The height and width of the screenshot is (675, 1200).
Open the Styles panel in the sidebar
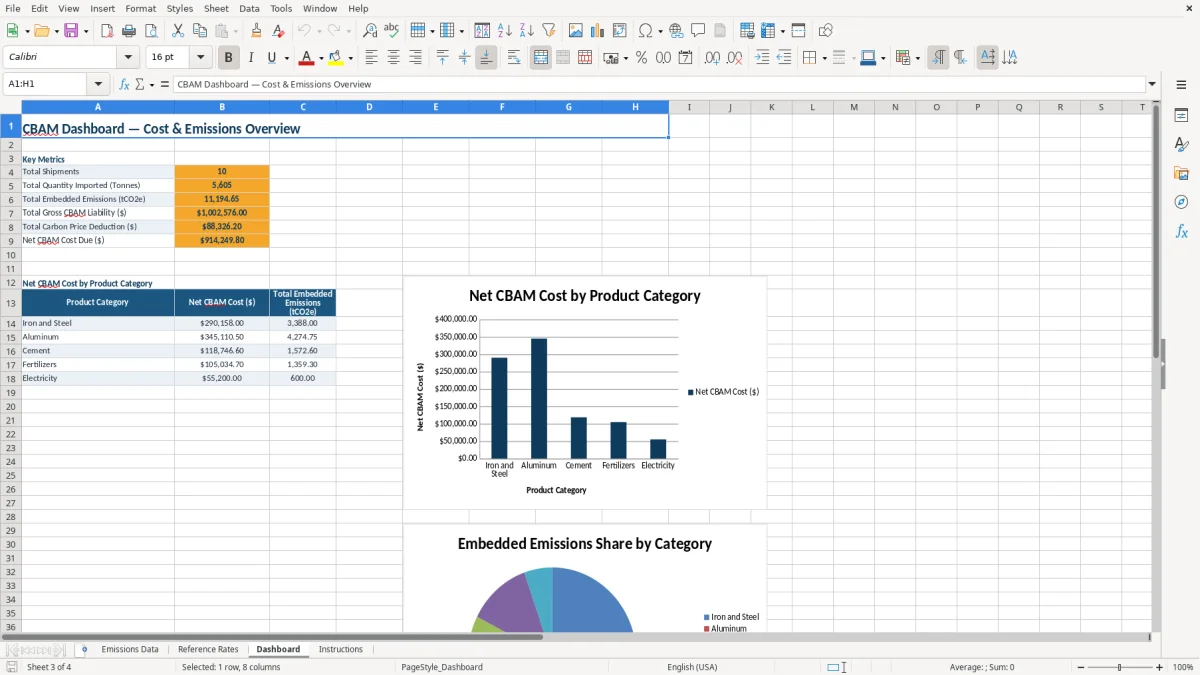pos(1181,144)
